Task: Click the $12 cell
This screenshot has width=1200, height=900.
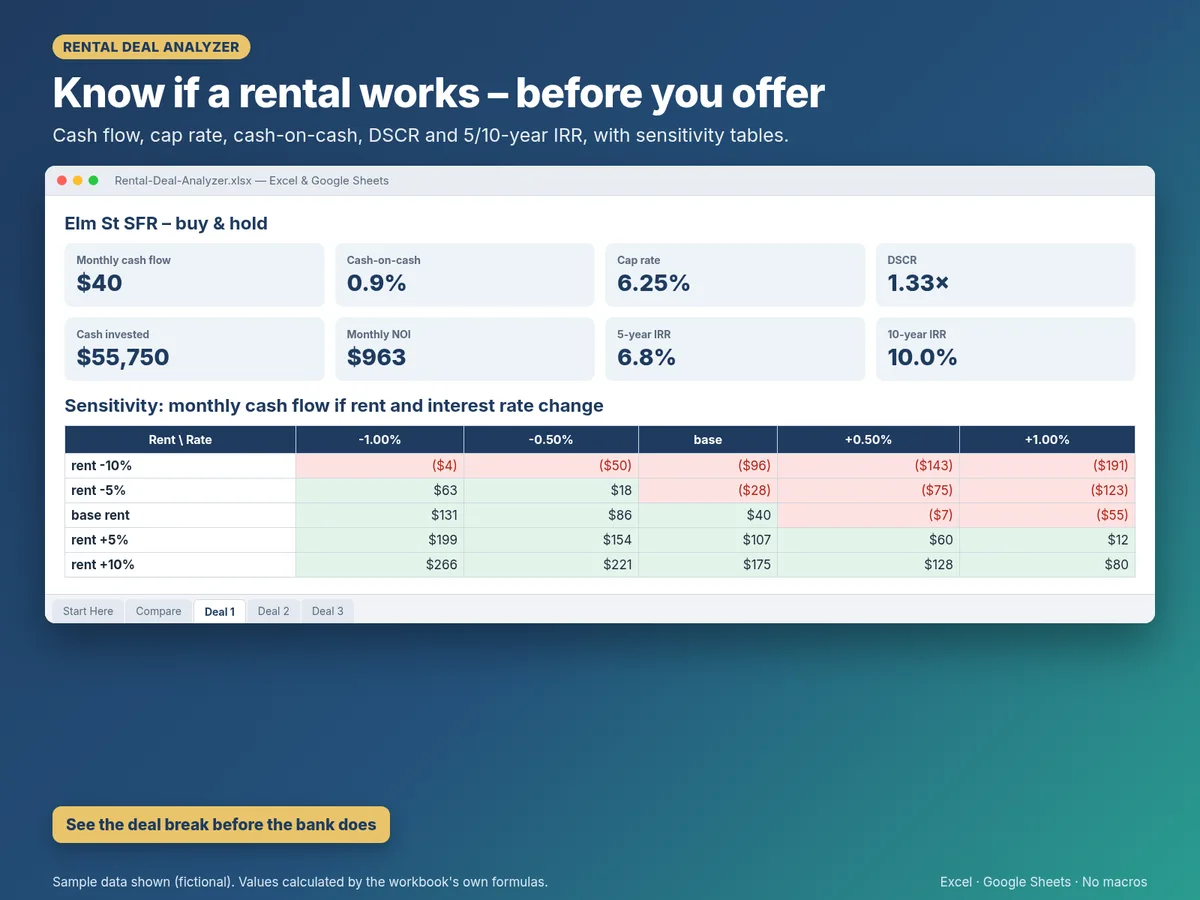Action: click(1047, 540)
